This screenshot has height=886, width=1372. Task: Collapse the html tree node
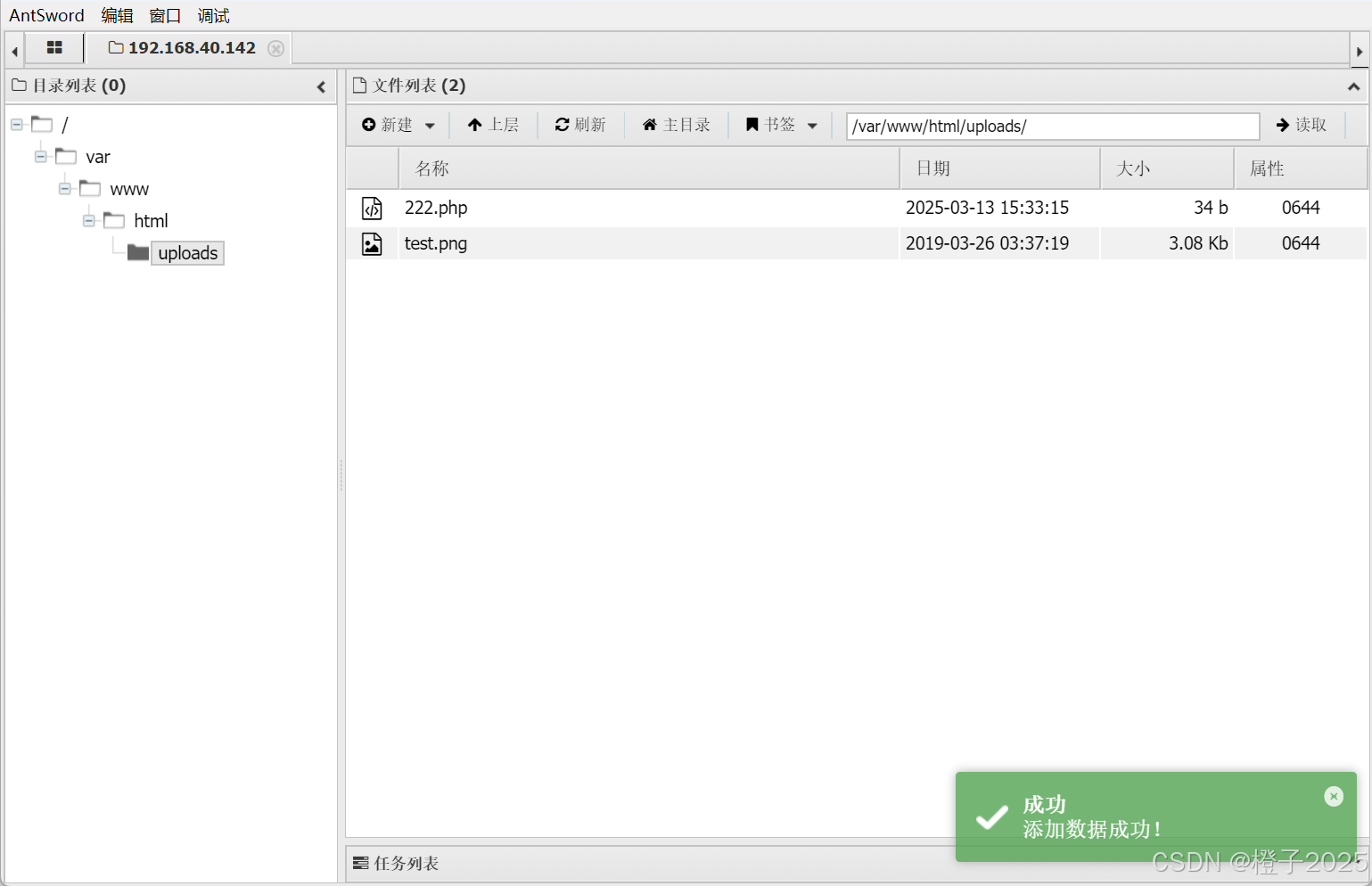coord(89,220)
